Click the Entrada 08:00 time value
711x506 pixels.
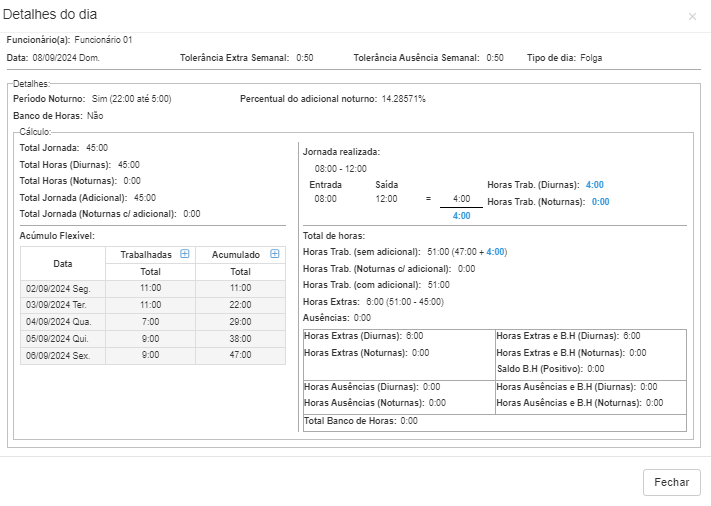325,199
